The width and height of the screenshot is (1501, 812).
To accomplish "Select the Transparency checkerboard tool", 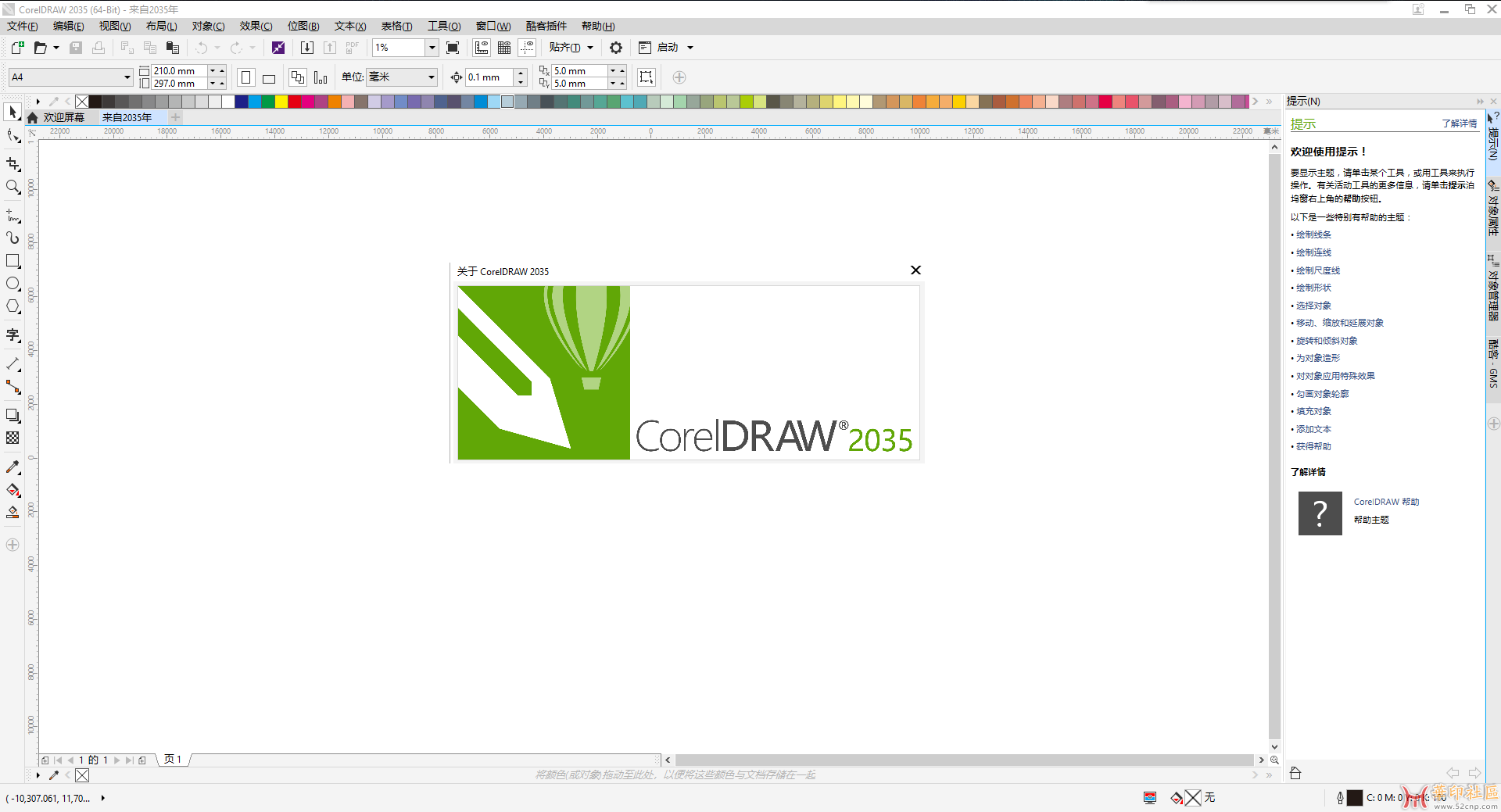I will tap(13, 438).
